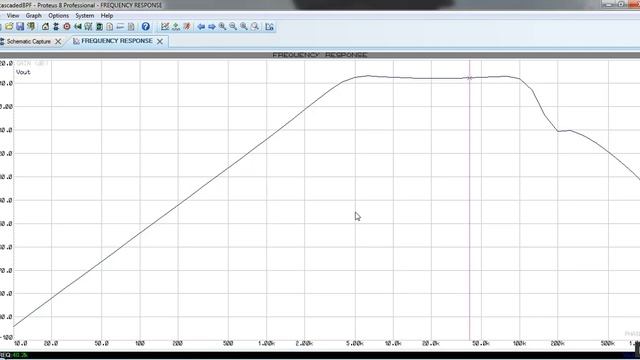Click the vertical cursor marker on the trace
Viewport: 640px width, 360px height.
tap(469, 78)
